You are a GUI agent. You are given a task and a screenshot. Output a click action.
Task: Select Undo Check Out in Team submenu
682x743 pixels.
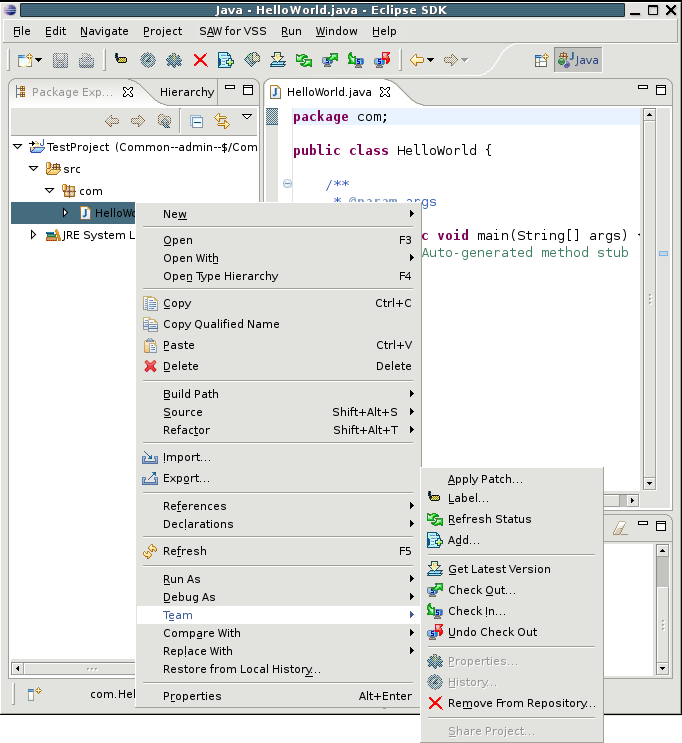pos(511,632)
